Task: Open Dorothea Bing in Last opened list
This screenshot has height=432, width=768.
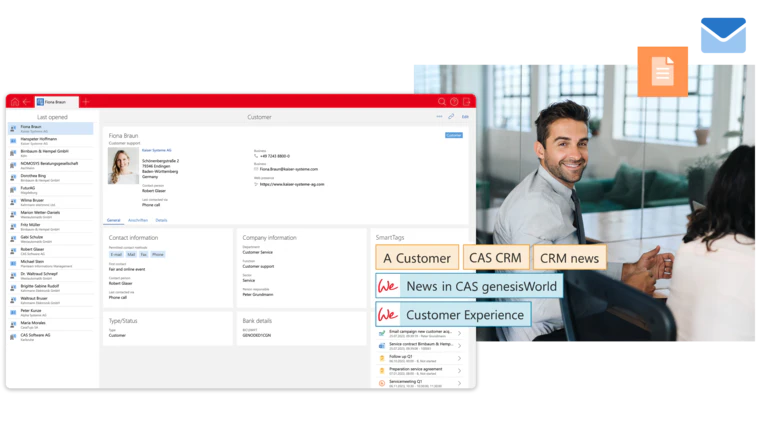Action: 50,177
